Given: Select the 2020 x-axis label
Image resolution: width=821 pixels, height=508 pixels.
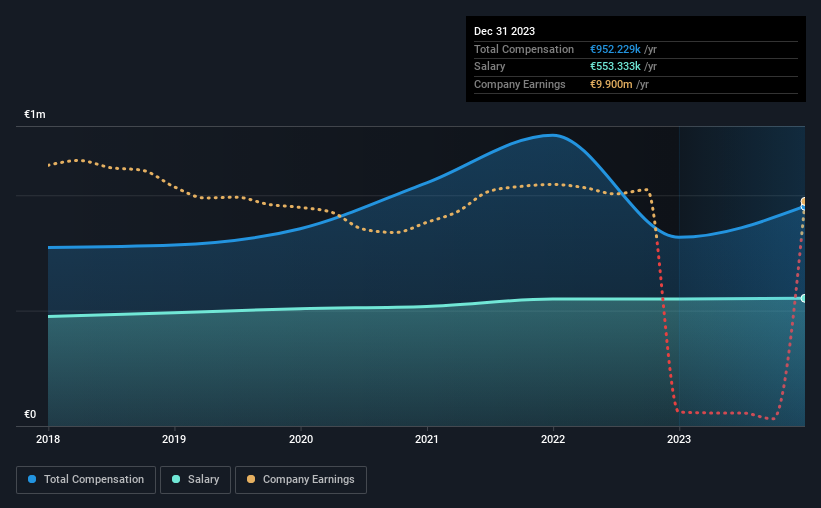Looking at the screenshot, I should pos(301,439).
